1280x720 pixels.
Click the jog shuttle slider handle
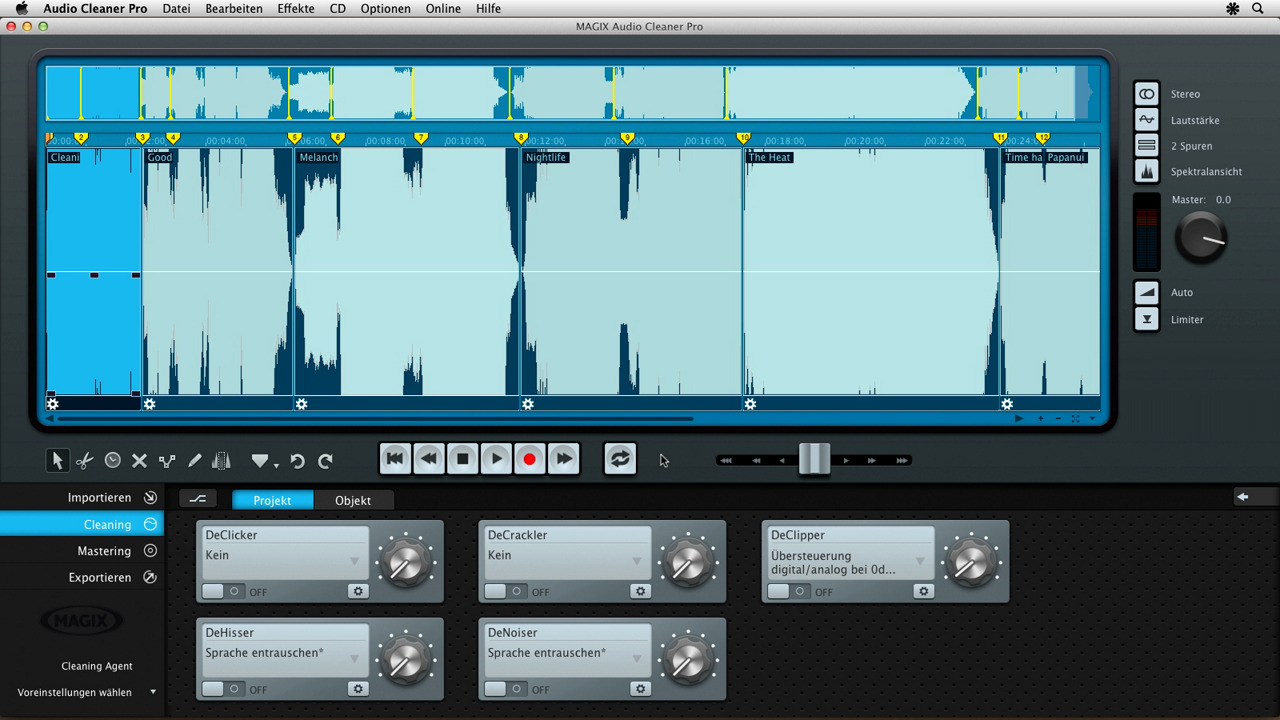click(814, 459)
